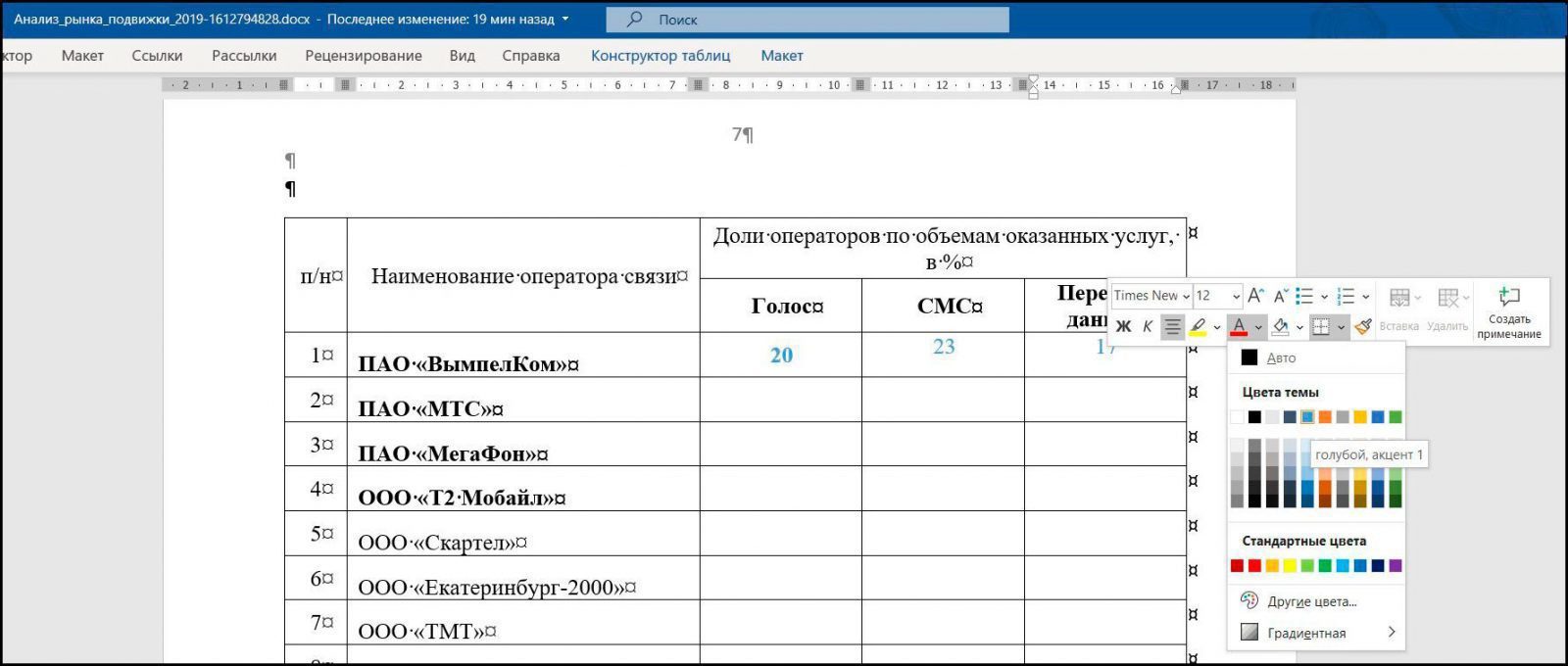Click the table borders grid icon
Viewport: 1568px width, 666px height.
[1321, 327]
